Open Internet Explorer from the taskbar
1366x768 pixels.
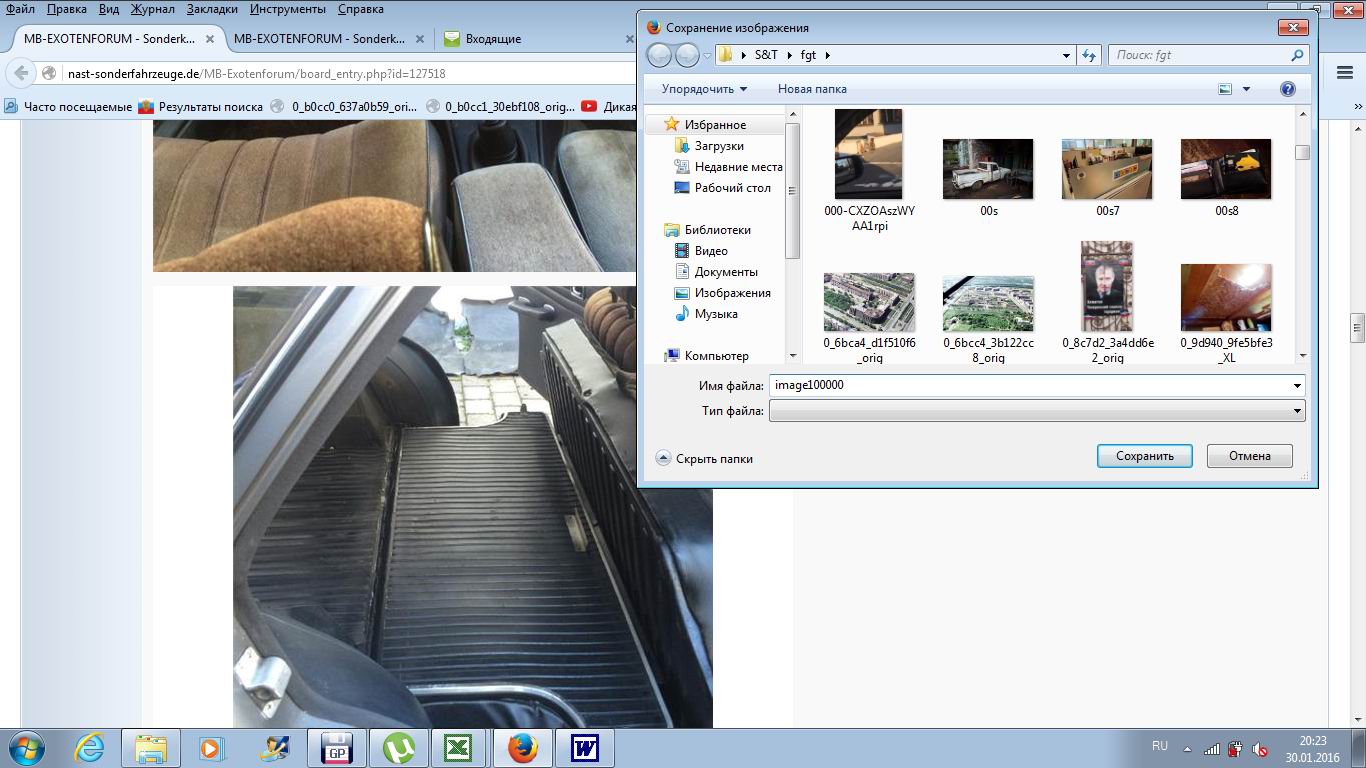(90, 747)
